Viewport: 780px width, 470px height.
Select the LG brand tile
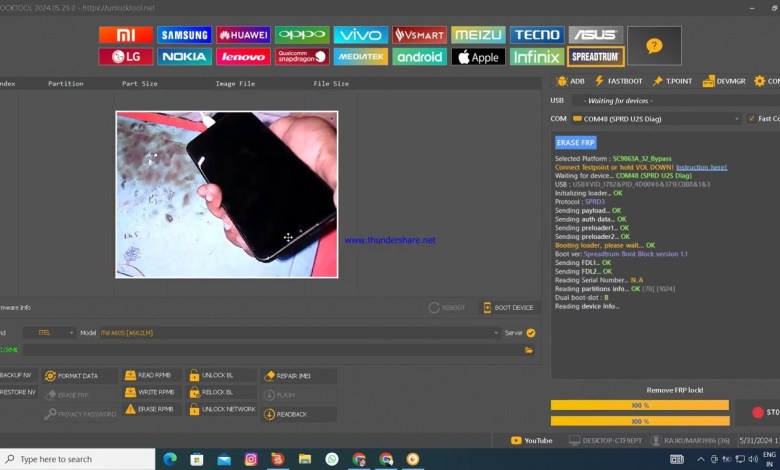(125, 57)
